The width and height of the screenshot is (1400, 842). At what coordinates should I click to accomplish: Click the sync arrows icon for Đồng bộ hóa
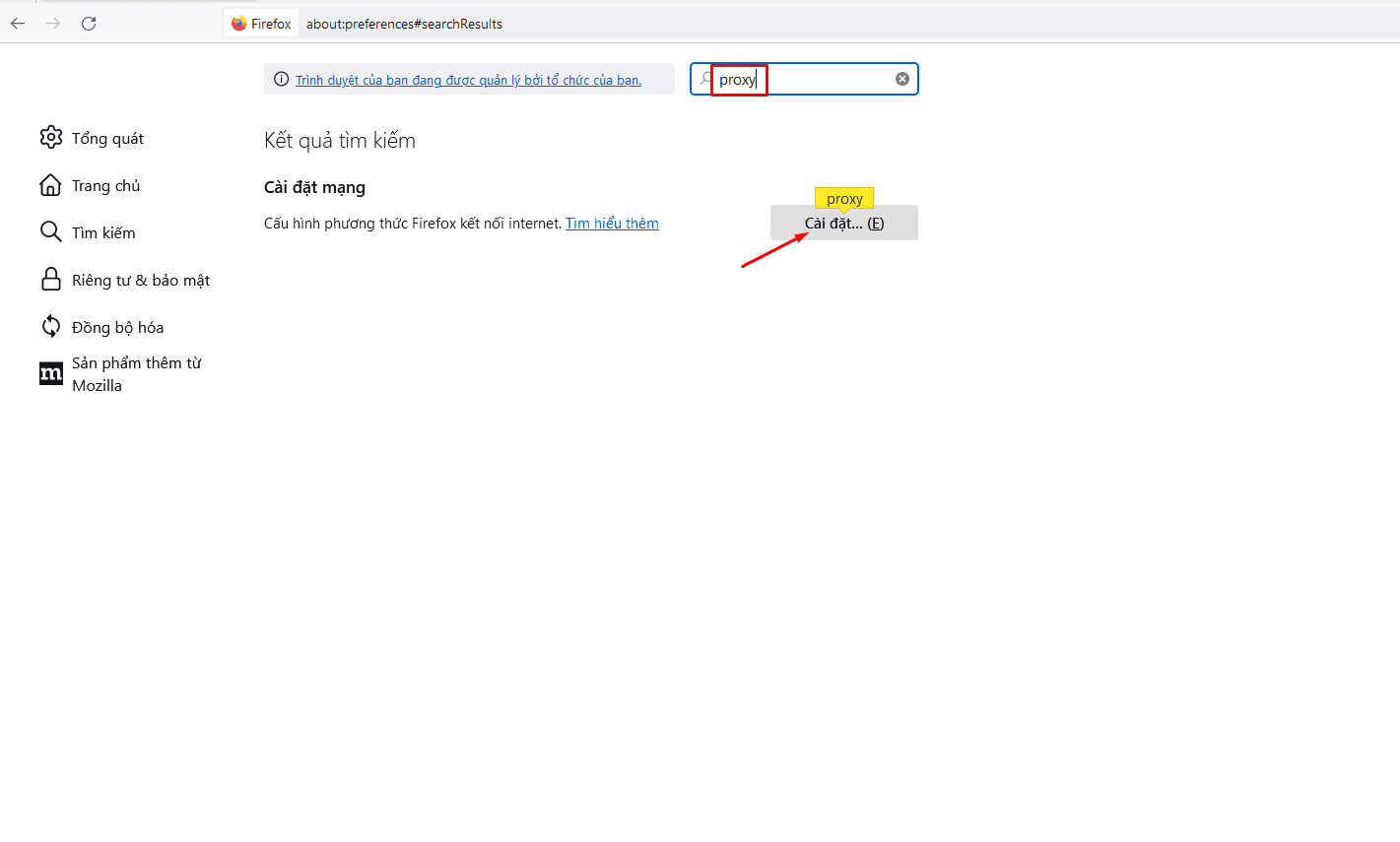tap(51, 326)
